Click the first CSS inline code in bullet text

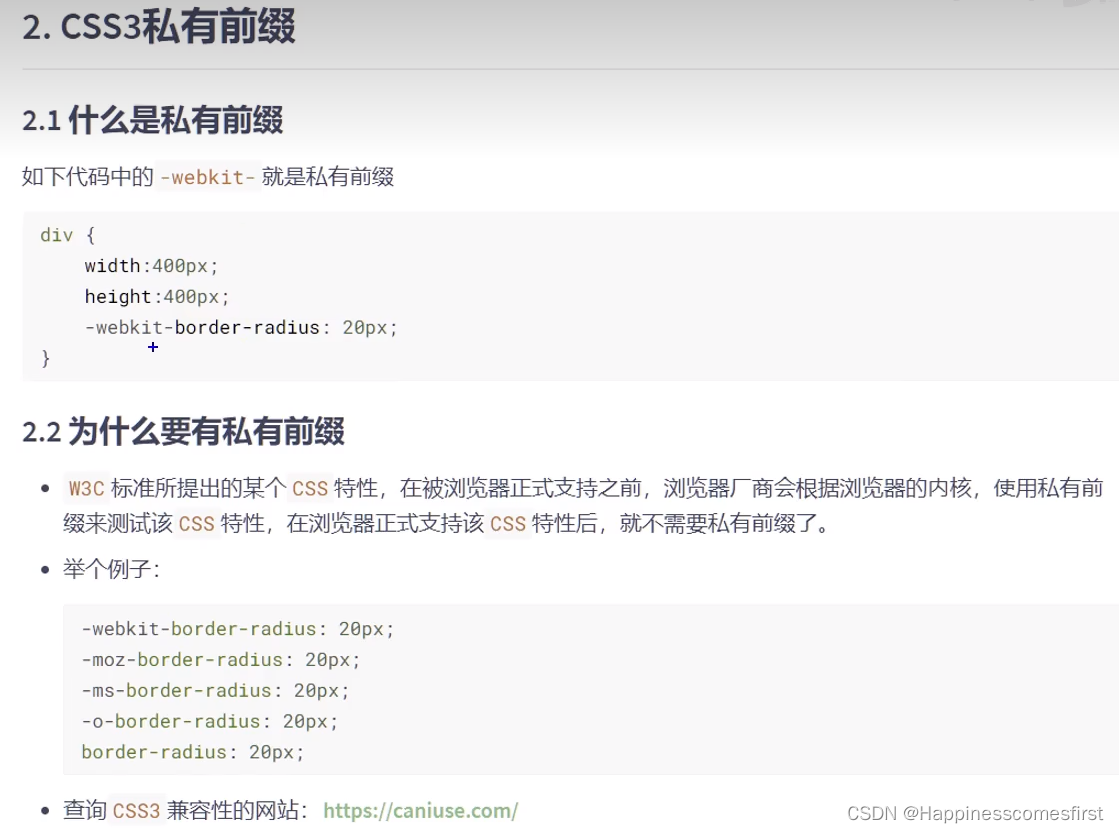pyautogui.click(x=309, y=488)
